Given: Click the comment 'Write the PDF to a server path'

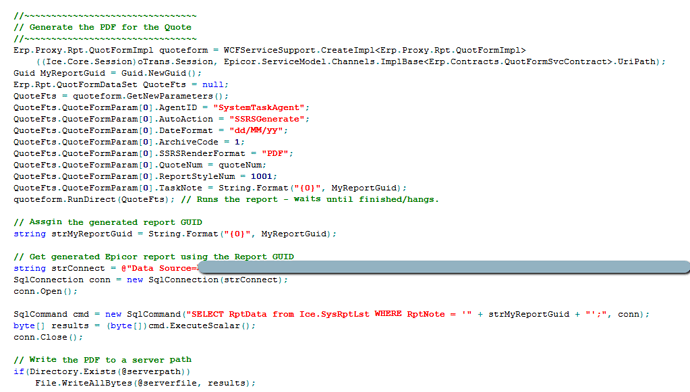Looking at the screenshot, I should [103, 359].
